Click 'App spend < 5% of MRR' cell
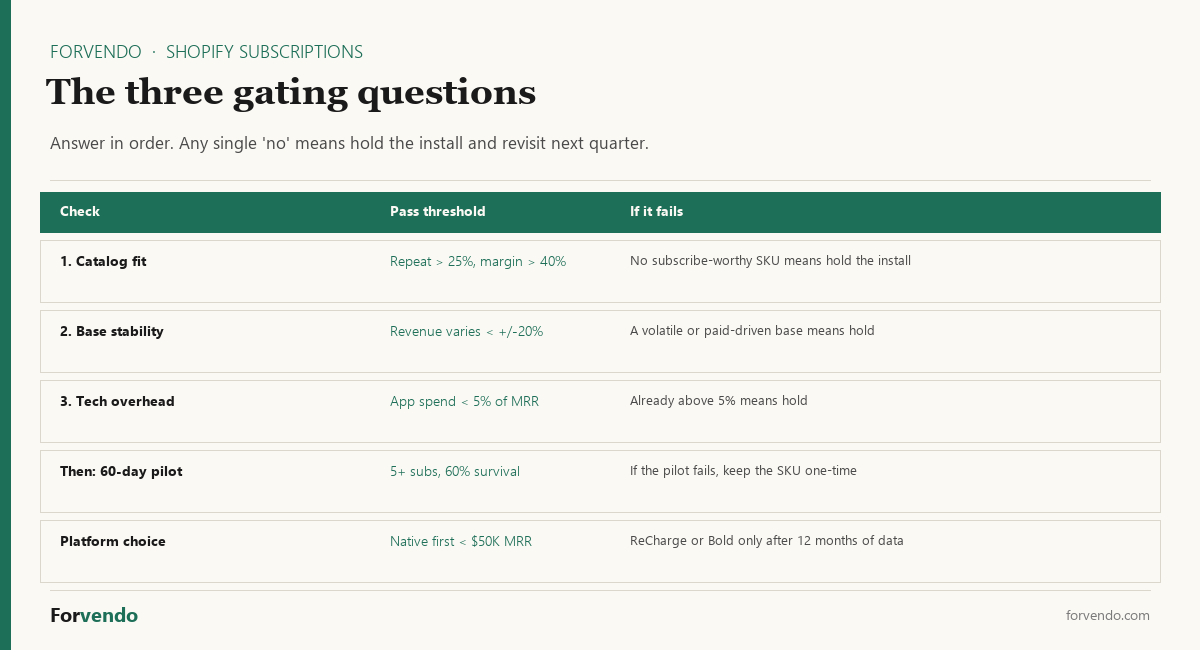The width and height of the screenshot is (1200, 650). (464, 401)
